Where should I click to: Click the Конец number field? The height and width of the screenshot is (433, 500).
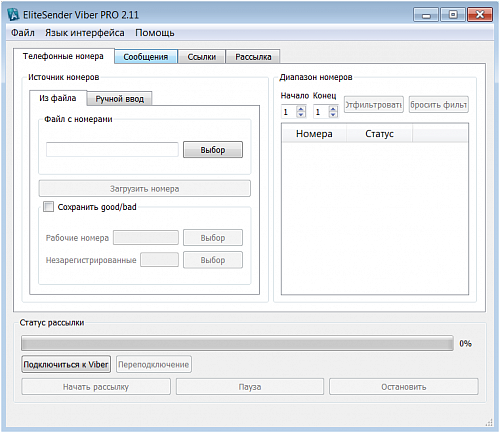coord(321,112)
